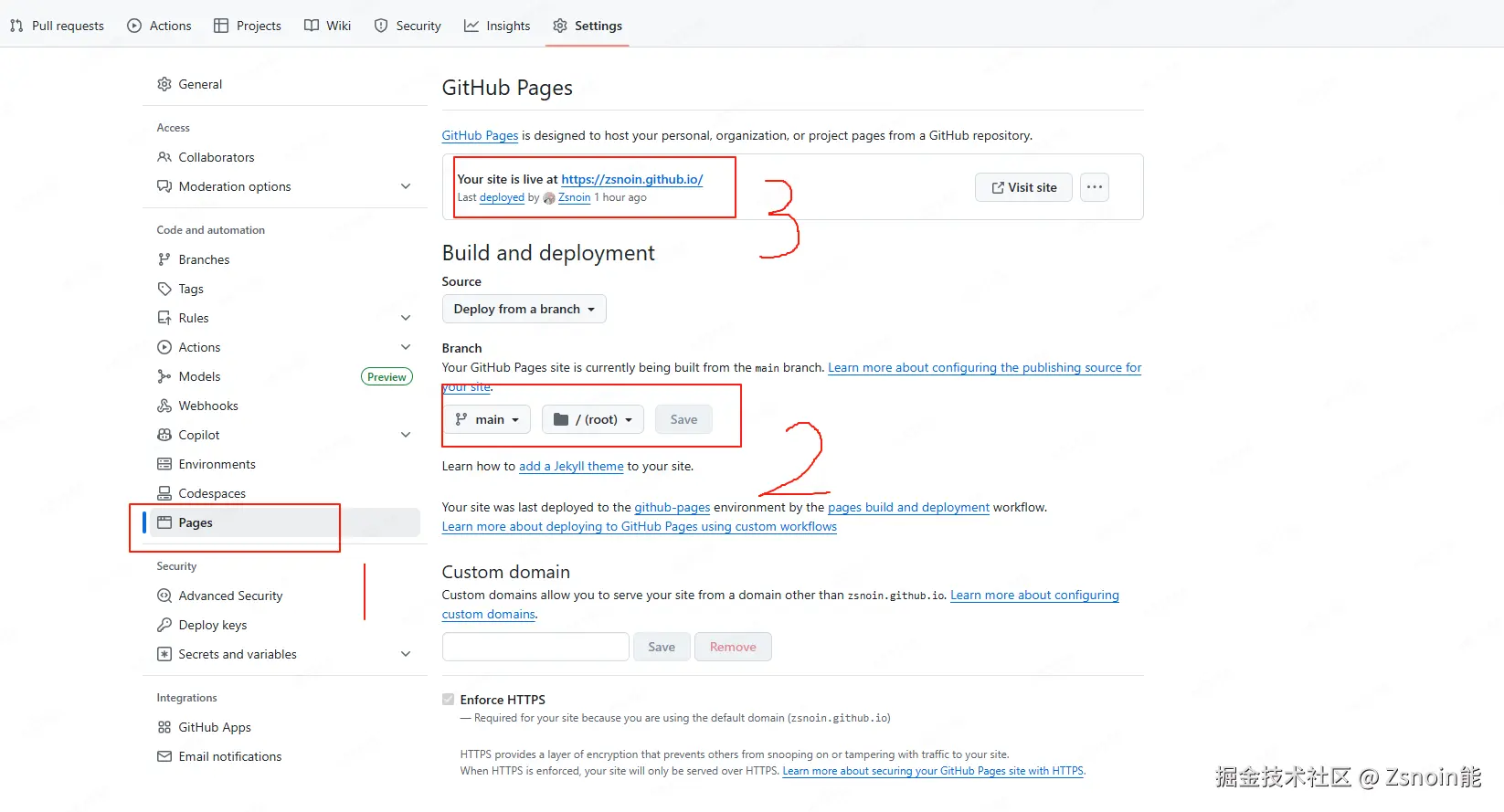Open the 'add a Jekyll theme' link
This screenshot has height=812, width=1504.
coord(571,466)
